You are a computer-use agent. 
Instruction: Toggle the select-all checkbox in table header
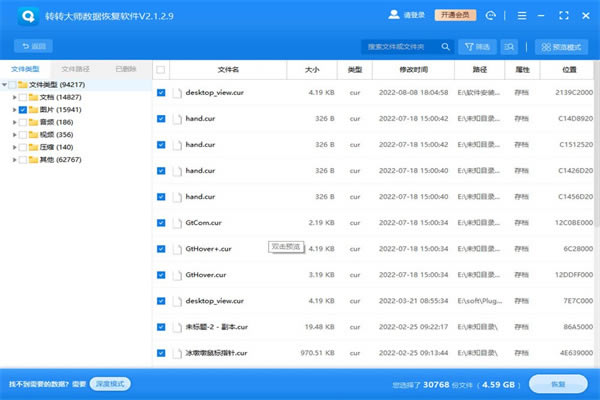point(161,70)
